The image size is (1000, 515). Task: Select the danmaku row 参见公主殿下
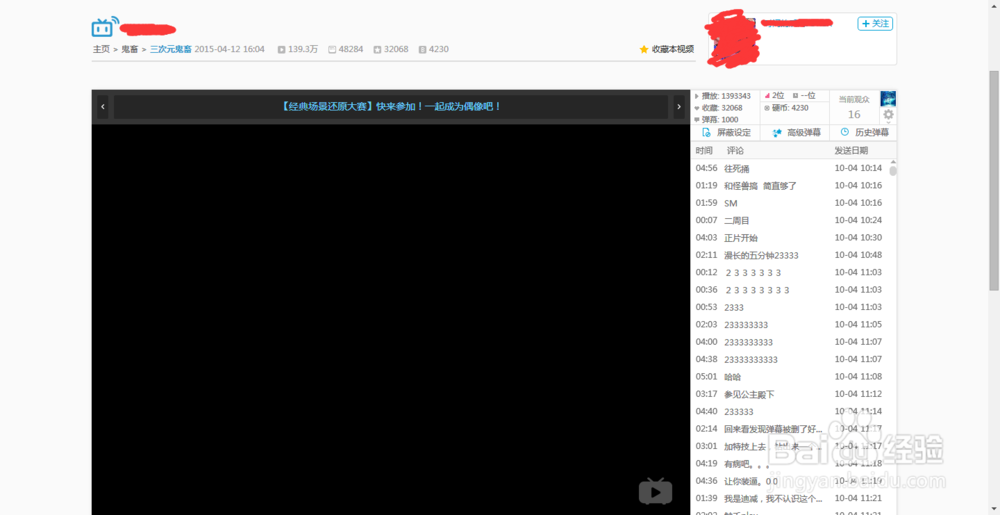click(790, 395)
